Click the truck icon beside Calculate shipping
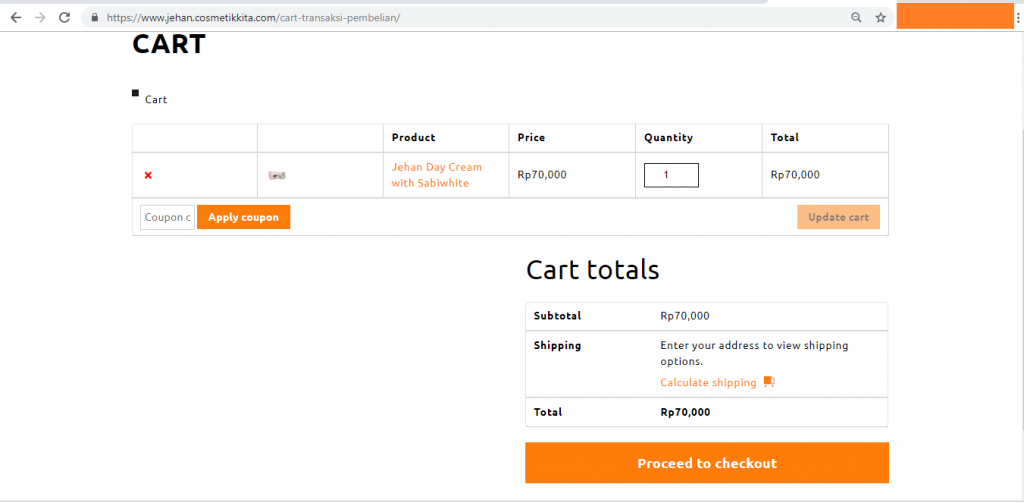The width and height of the screenshot is (1024, 503). click(769, 382)
